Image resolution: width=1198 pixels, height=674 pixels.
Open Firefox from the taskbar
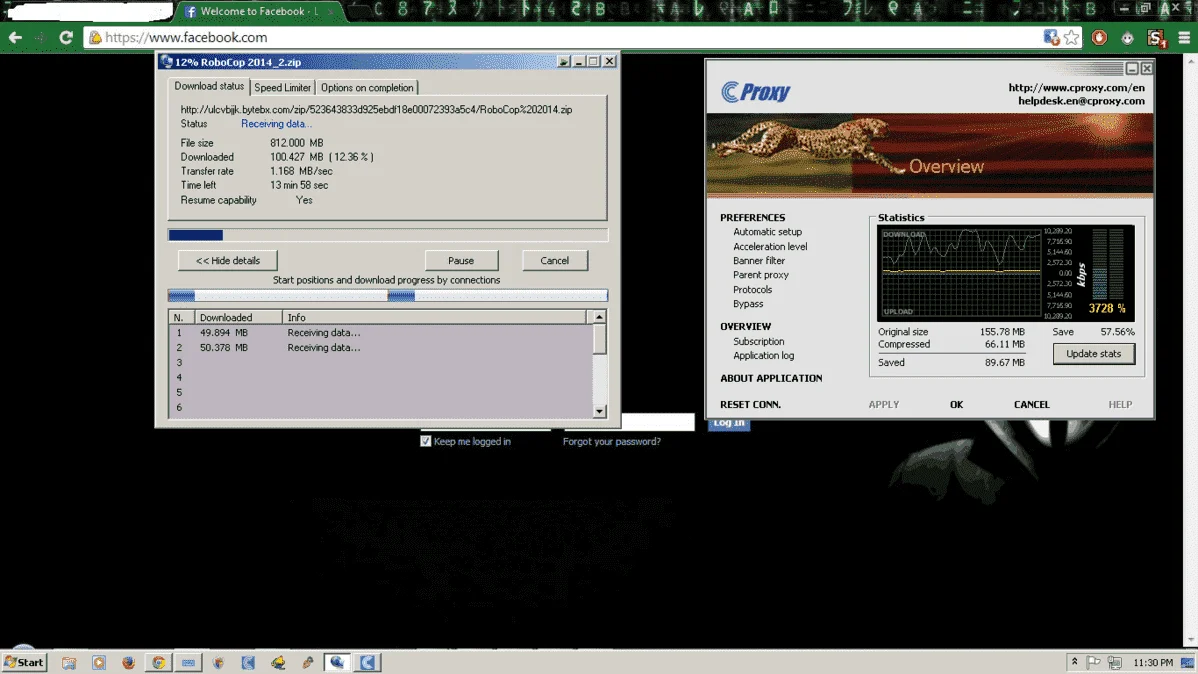click(128, 663)
